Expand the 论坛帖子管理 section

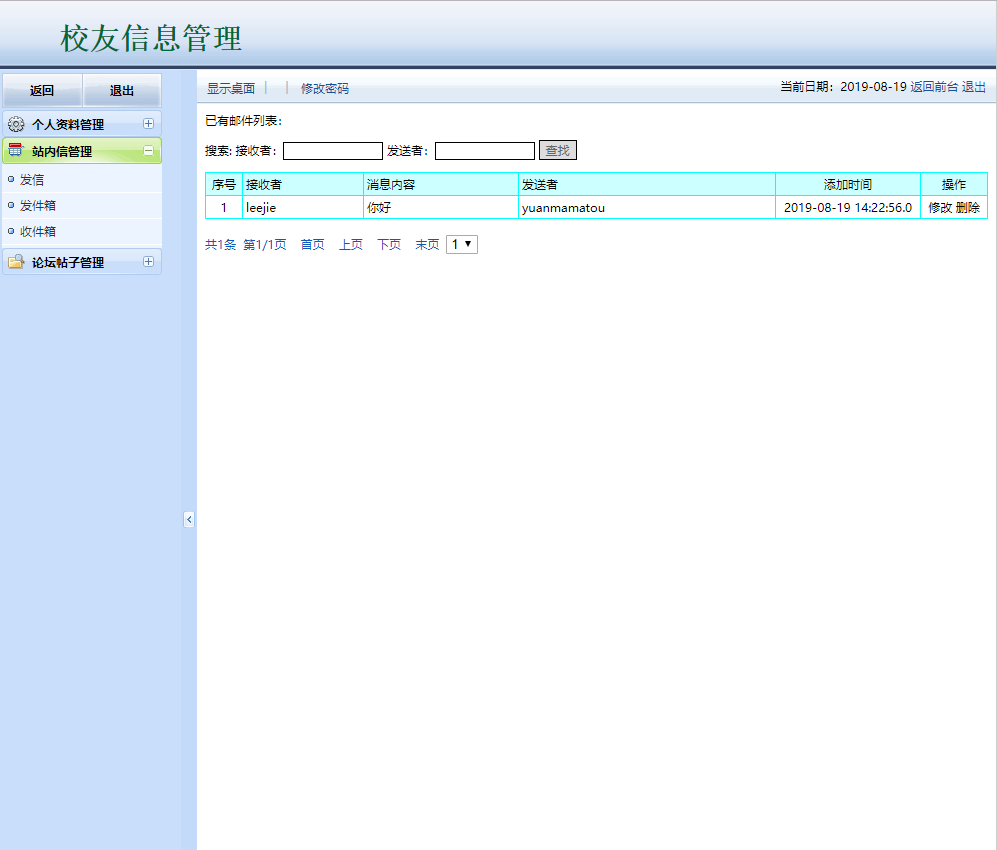tap(151, 262)
